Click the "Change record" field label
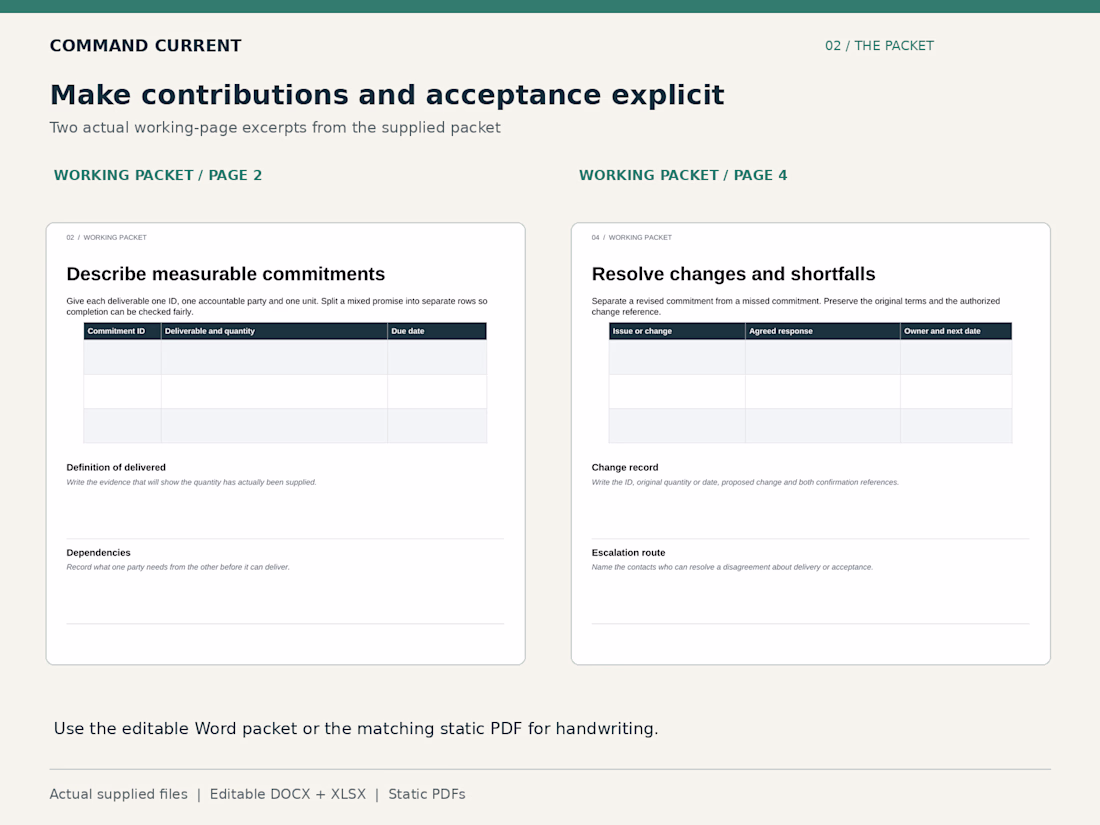 click(x=625, y=467)
